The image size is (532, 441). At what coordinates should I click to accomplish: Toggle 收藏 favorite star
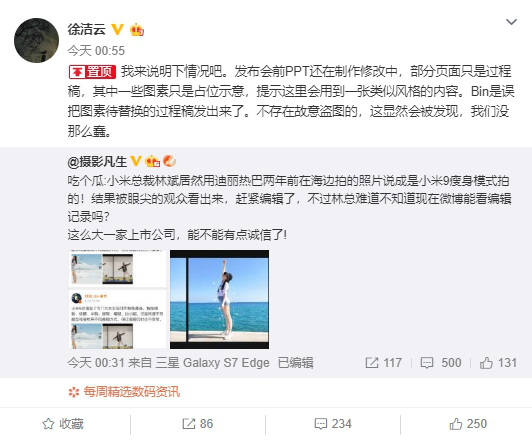[63, 424]
